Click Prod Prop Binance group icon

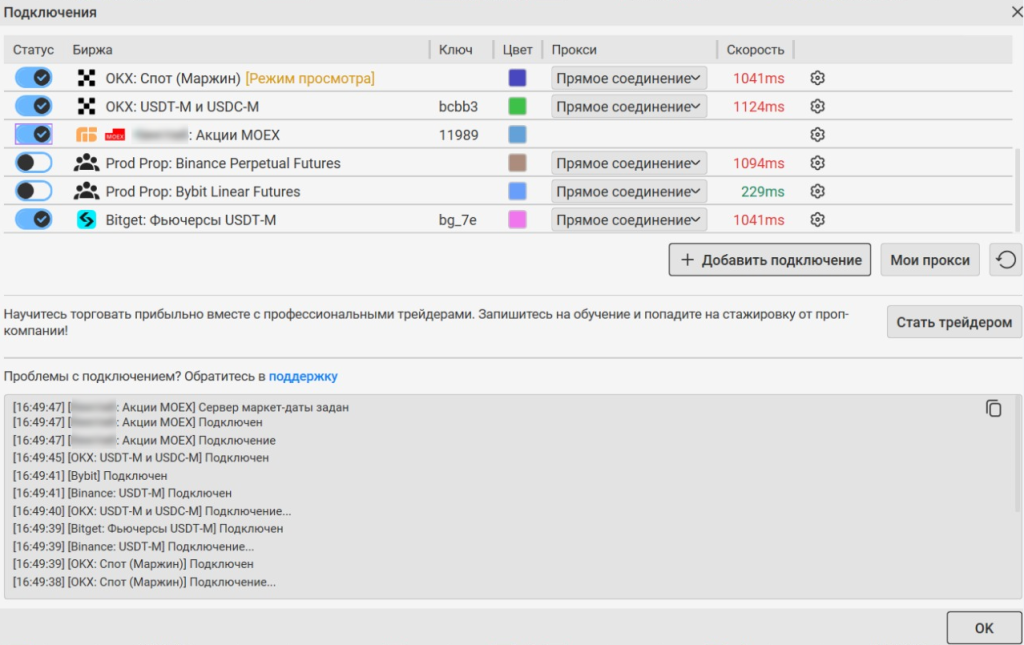point(87,163)
